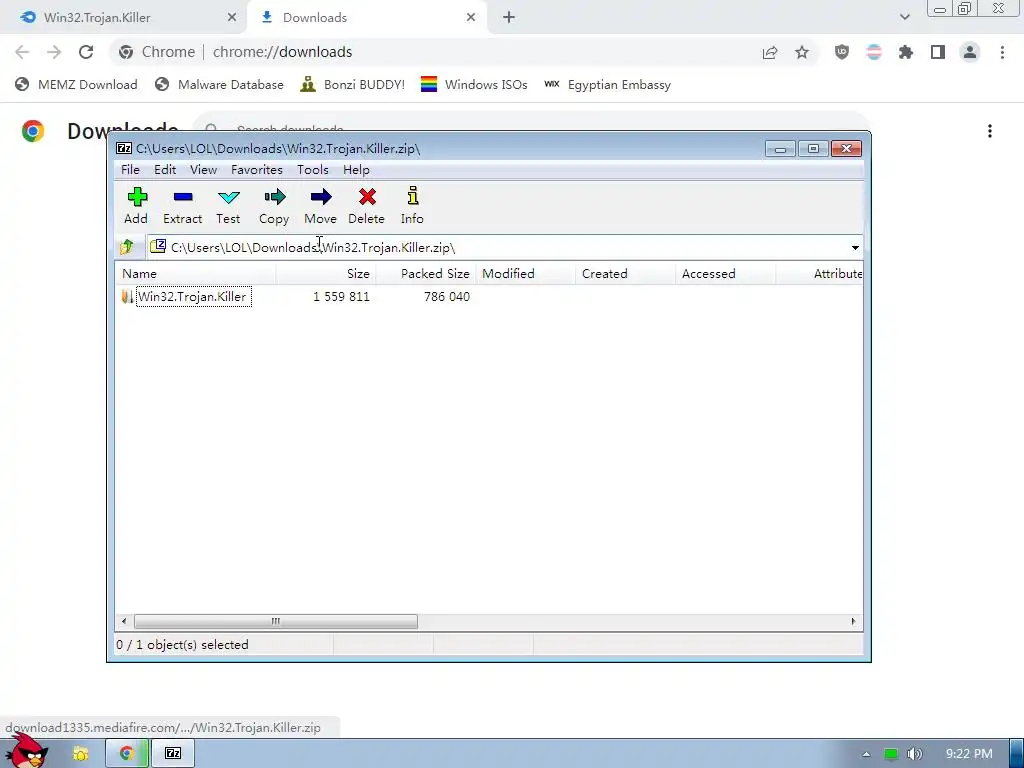Image resolution: width=1024 pixels, height=768 pixels.
Task: Open the Chrome three-dot main menu
Action: click(x=1002, y=52)
